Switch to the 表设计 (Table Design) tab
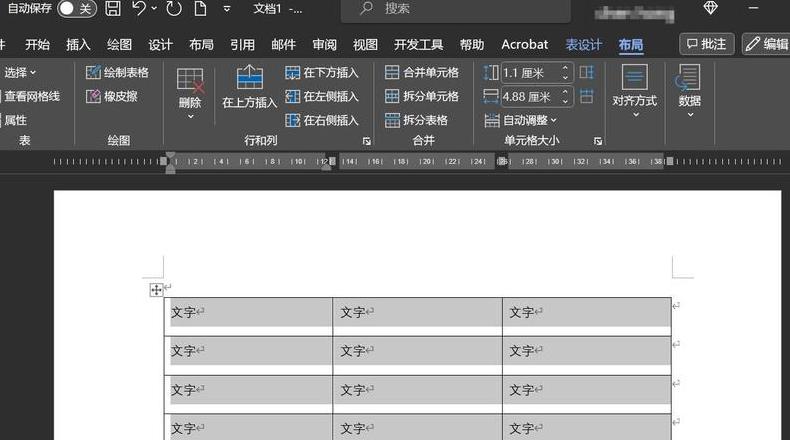The width and height of the screenshot is (790, 440). pyautogui.click(x=583, y=44)
